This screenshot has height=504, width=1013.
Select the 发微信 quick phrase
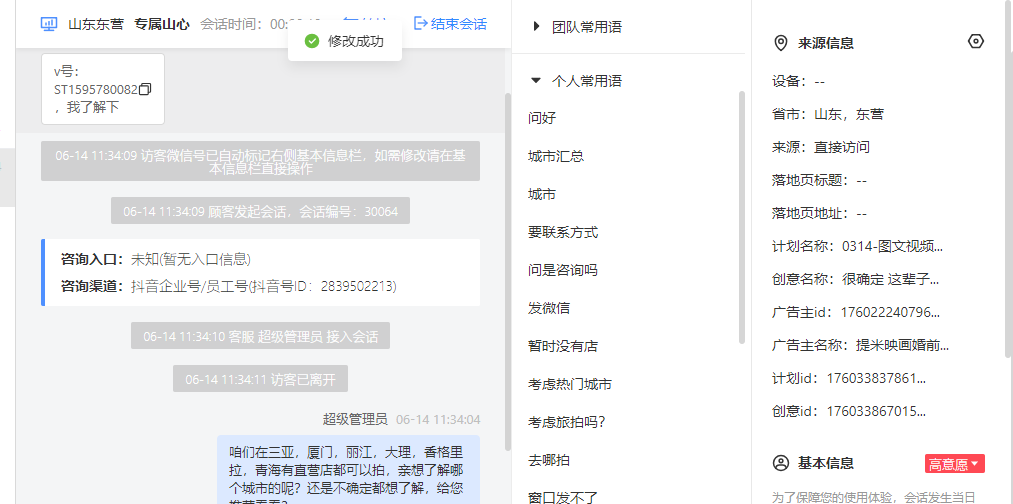point(549,308)
